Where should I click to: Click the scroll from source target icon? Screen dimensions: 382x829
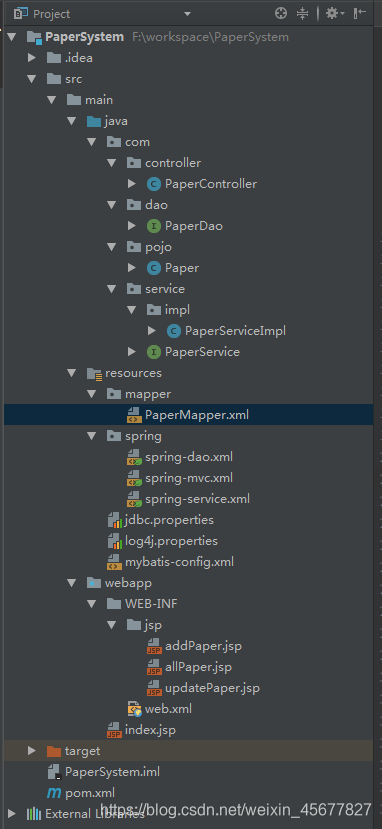coord(281,14)
